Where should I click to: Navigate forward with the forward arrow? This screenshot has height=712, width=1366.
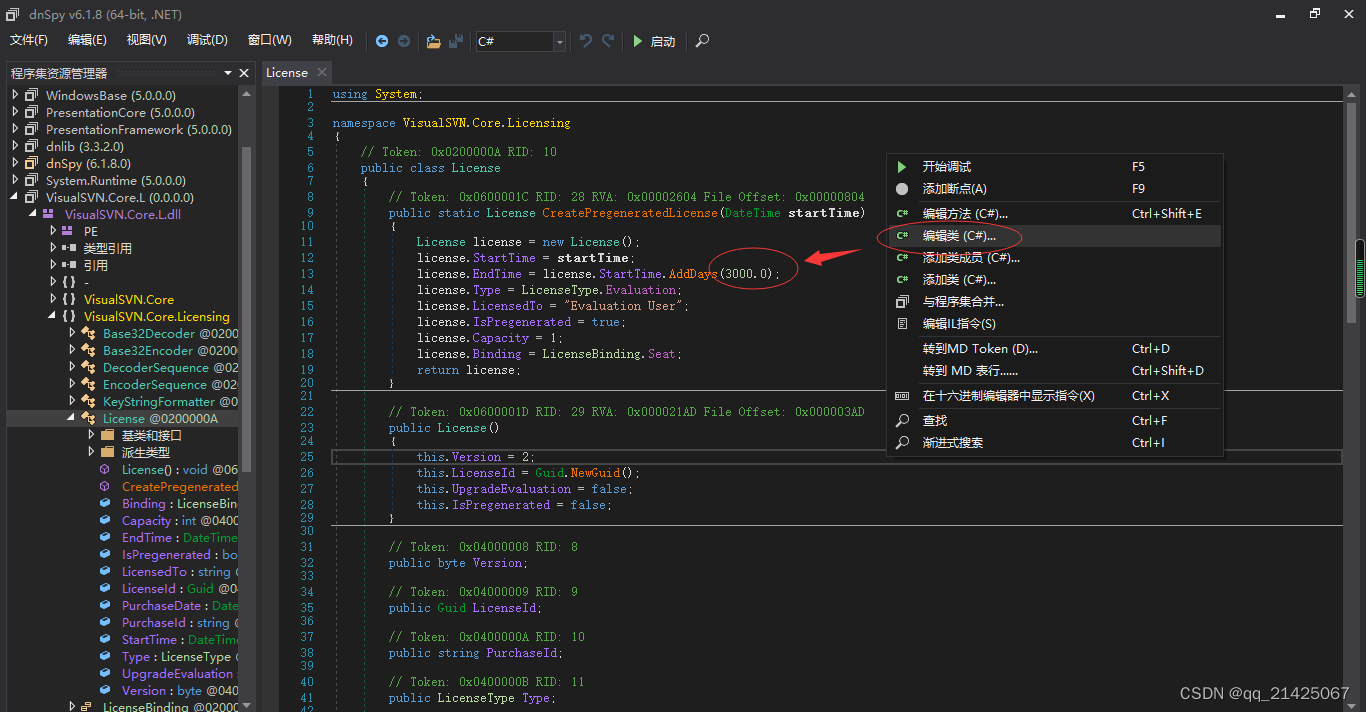point(404,41)
